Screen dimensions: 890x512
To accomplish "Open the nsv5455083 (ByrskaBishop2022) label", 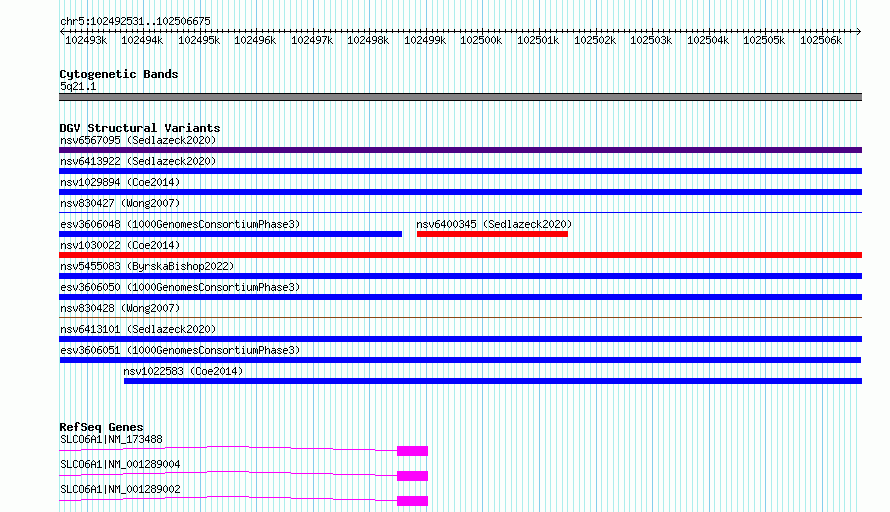I will [147, 266].
